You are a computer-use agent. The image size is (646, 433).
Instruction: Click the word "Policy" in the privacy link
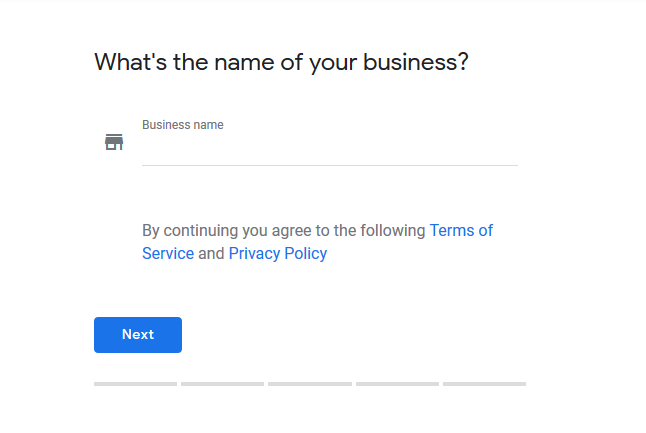[306, 254]
